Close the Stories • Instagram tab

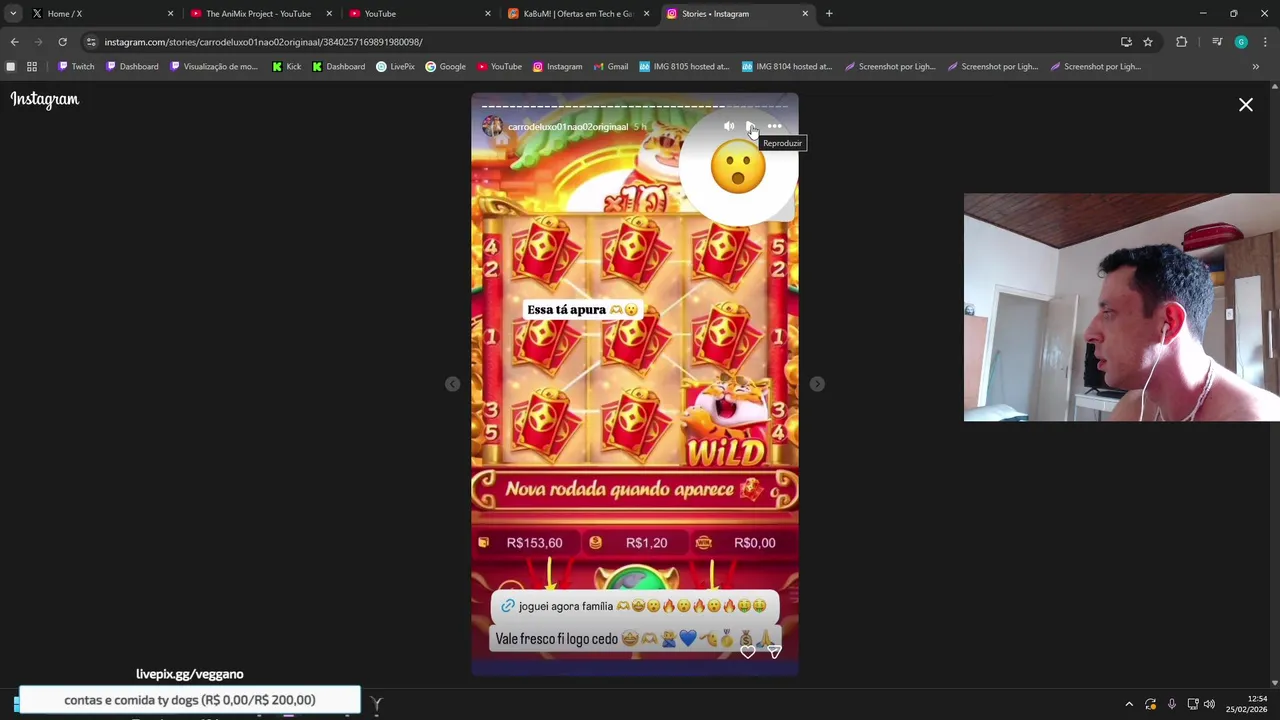[805, 14]
